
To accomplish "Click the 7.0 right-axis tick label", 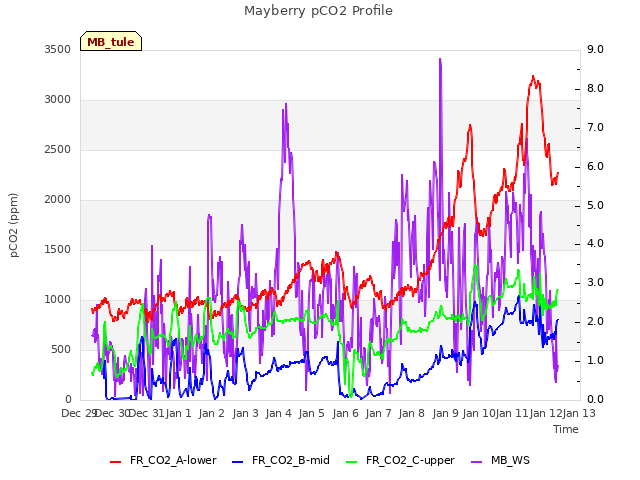I will click(595, 127).
